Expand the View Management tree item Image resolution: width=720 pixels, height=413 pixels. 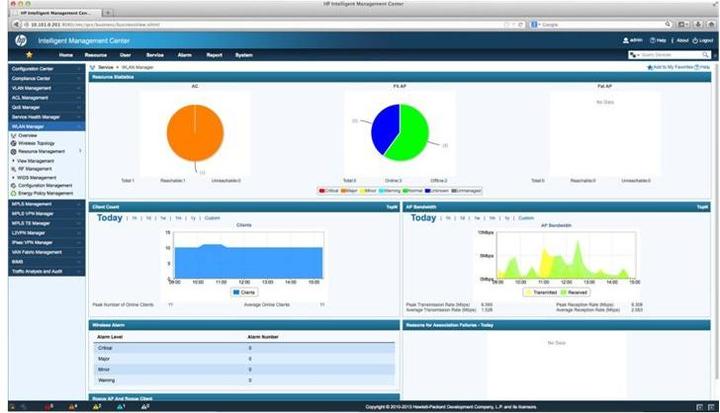click(x=13, y=161)
